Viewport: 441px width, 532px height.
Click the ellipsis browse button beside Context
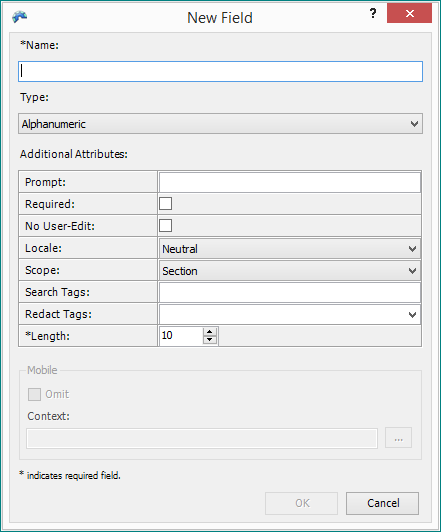(399, 438)
